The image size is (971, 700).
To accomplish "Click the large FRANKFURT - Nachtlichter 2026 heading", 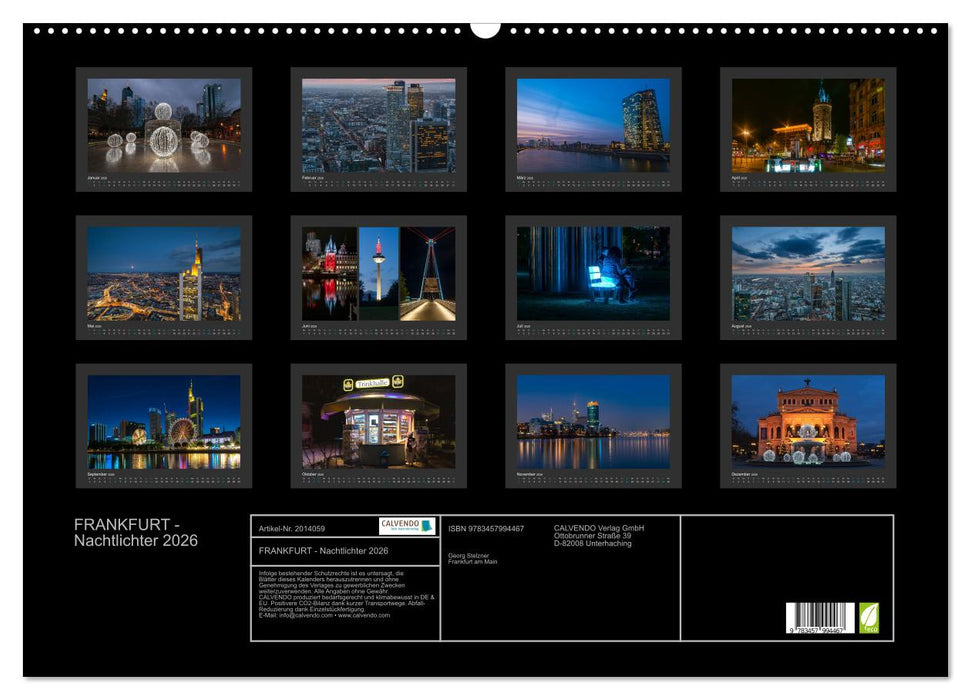I will [136, 533].
